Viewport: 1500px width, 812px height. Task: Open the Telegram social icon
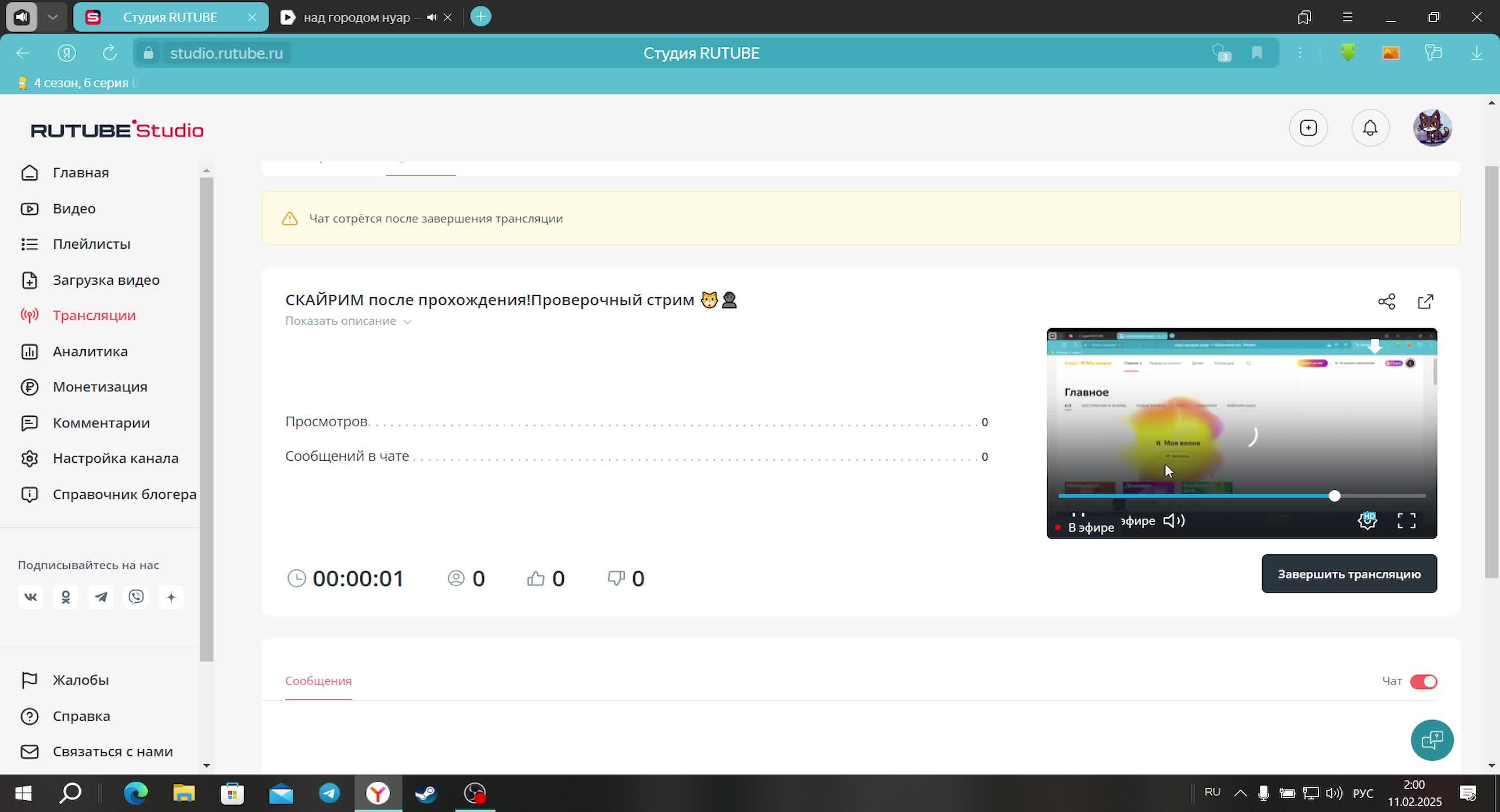[x=101, y=597]
